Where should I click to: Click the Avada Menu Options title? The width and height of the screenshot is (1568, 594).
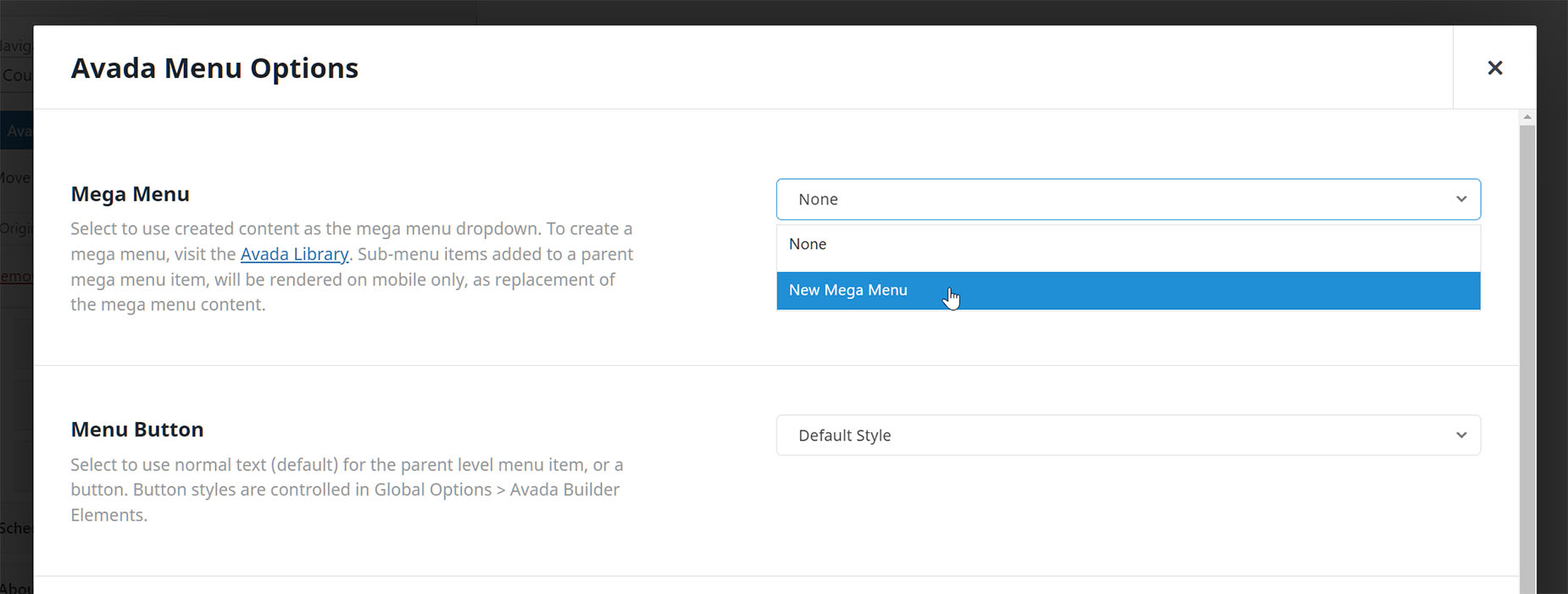[214, 68]
